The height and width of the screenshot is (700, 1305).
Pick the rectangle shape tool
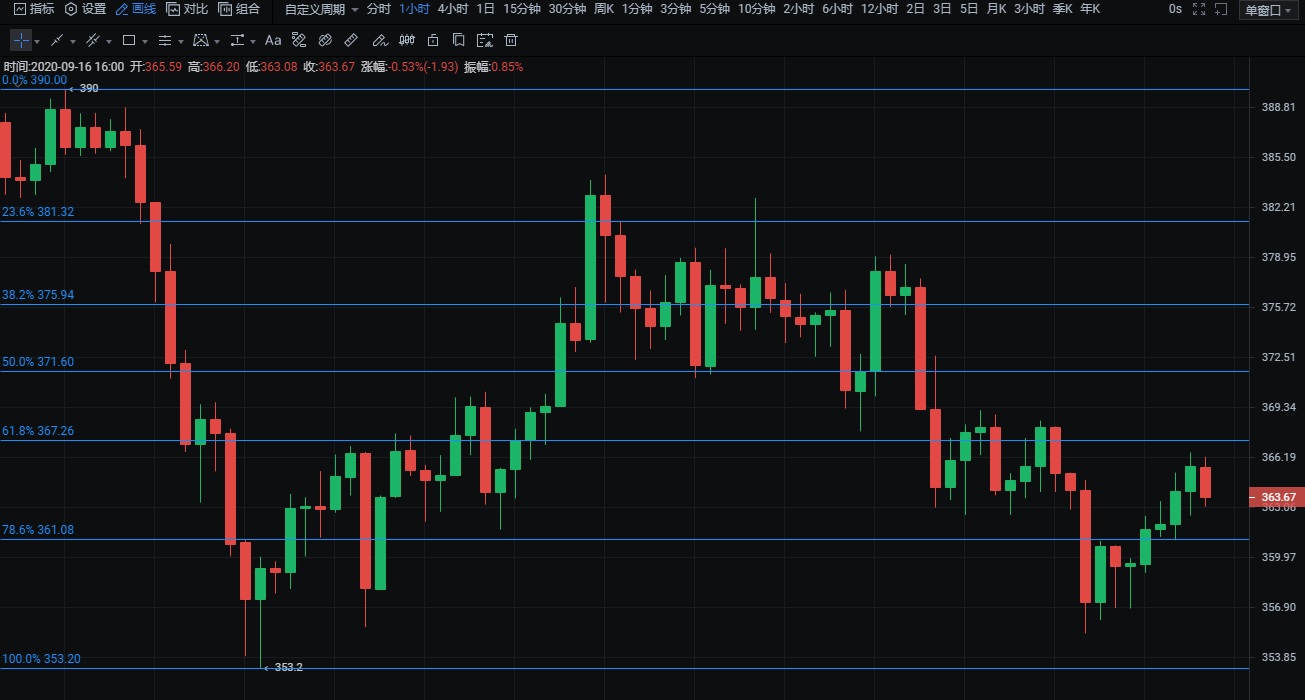tap(129, 41)
